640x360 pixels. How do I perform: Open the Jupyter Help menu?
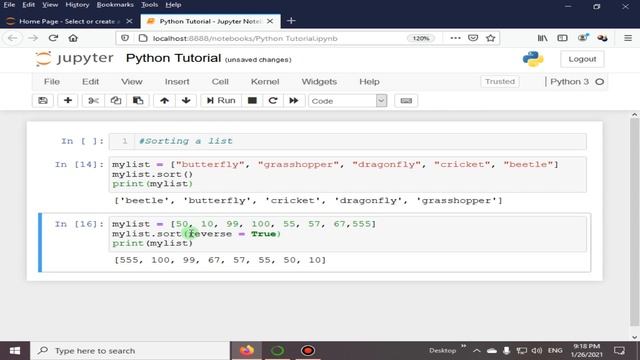[x=369, y=82]
